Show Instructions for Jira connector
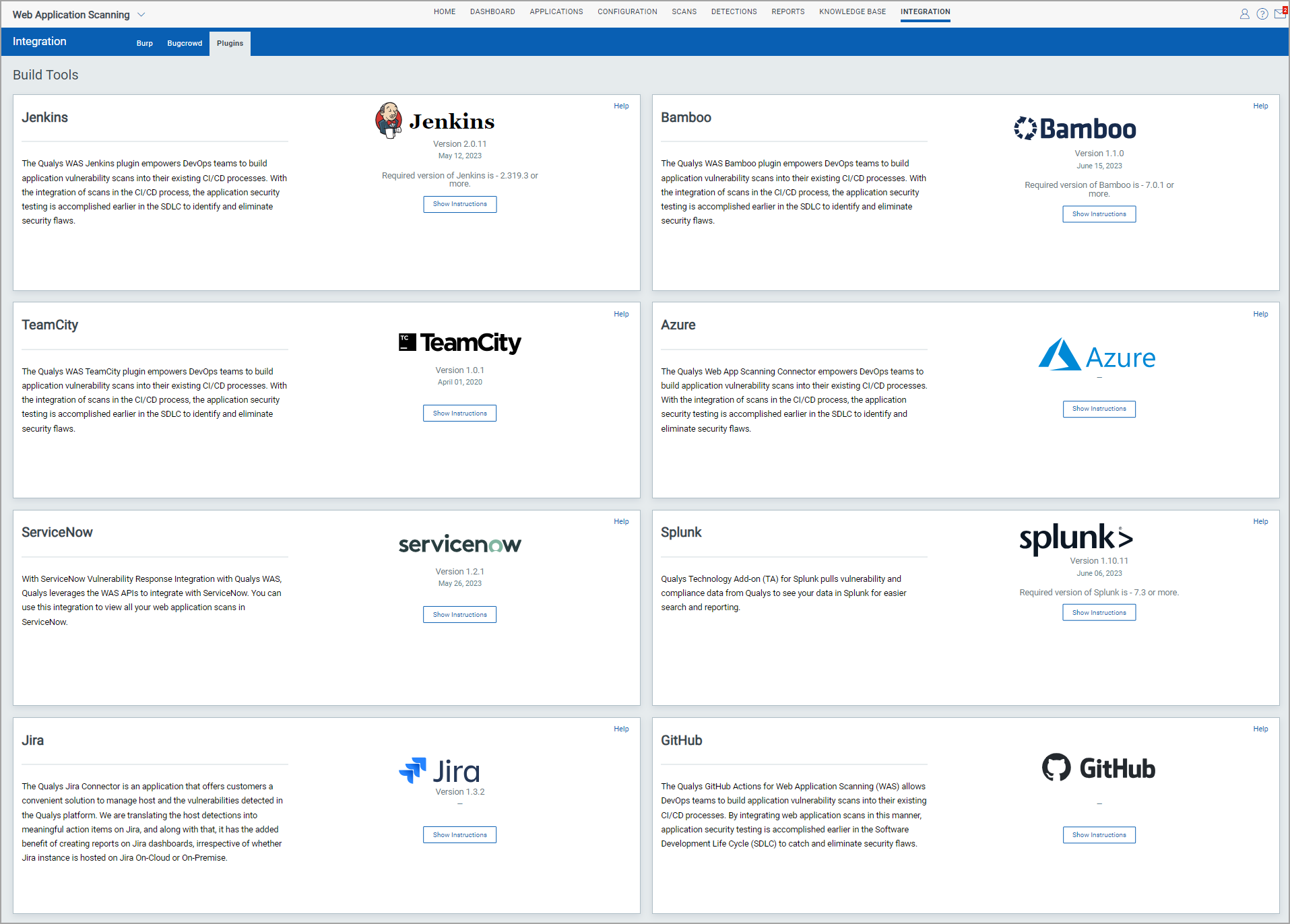 pos(460,834)
